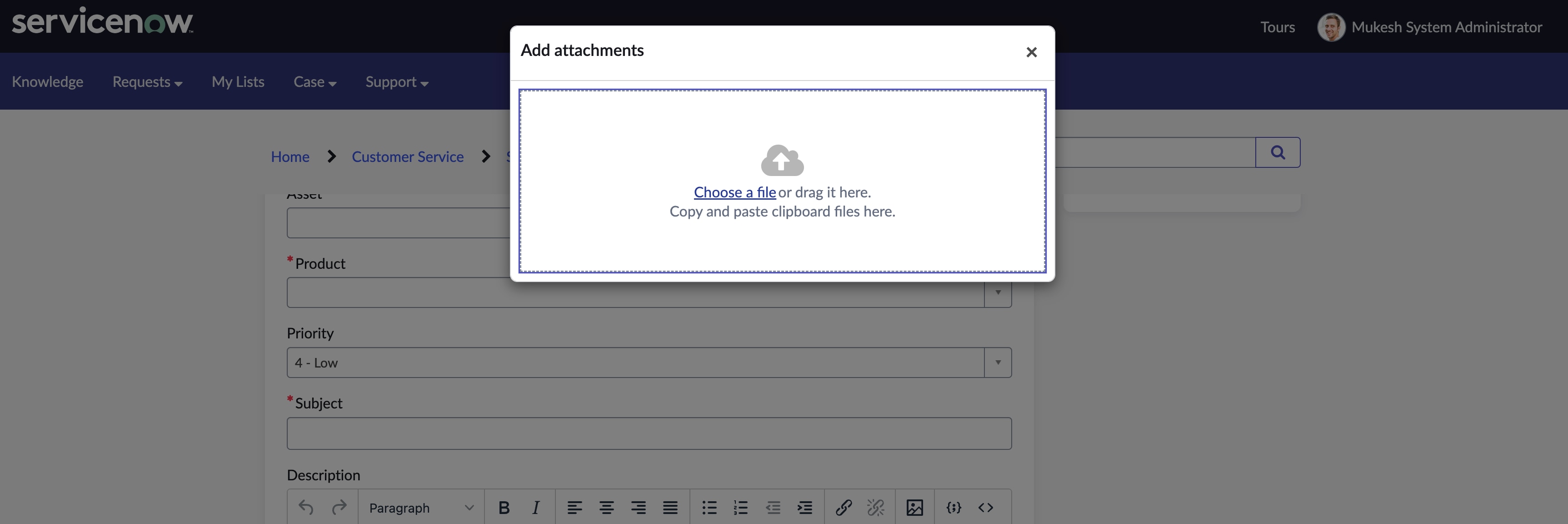Screen dimensions: 1568x524
Task: Toggle italic formatting
Action: pyautogui.click(x=536, y=508)
